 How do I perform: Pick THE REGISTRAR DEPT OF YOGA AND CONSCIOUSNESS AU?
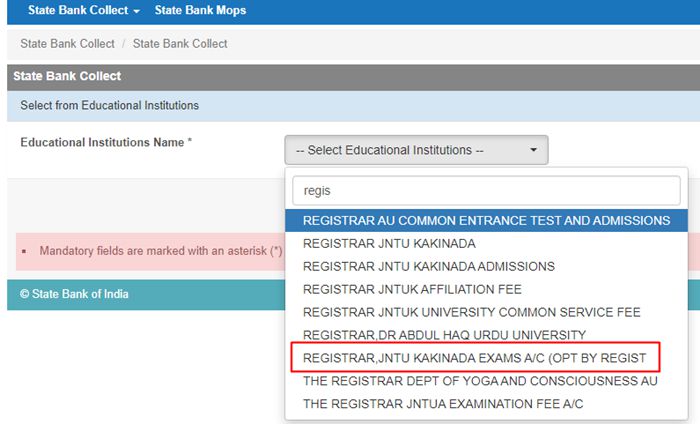487,381
